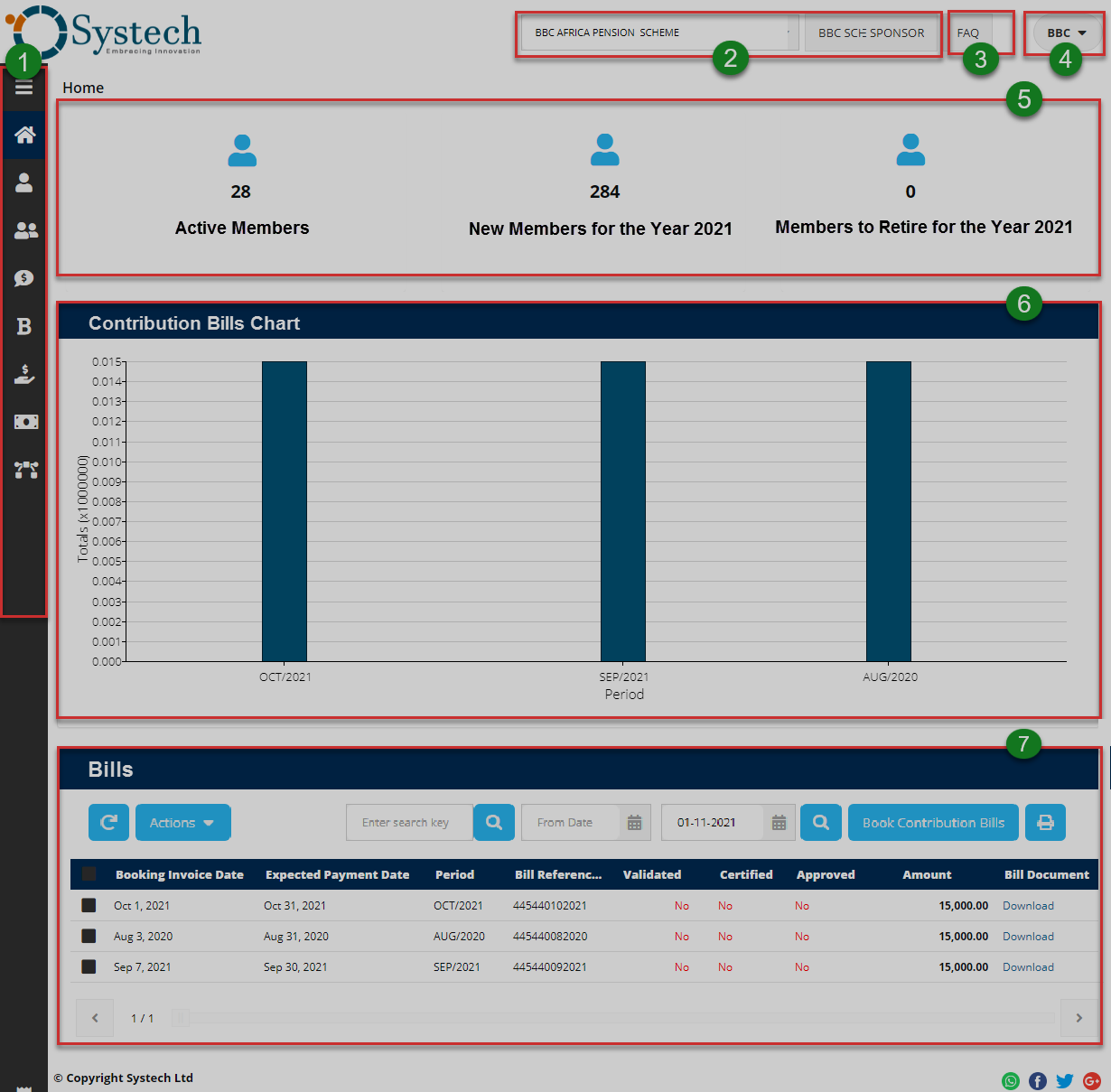Download the OCT/2021 bill document
1111x1092 pixels.
pos(1028,906)
